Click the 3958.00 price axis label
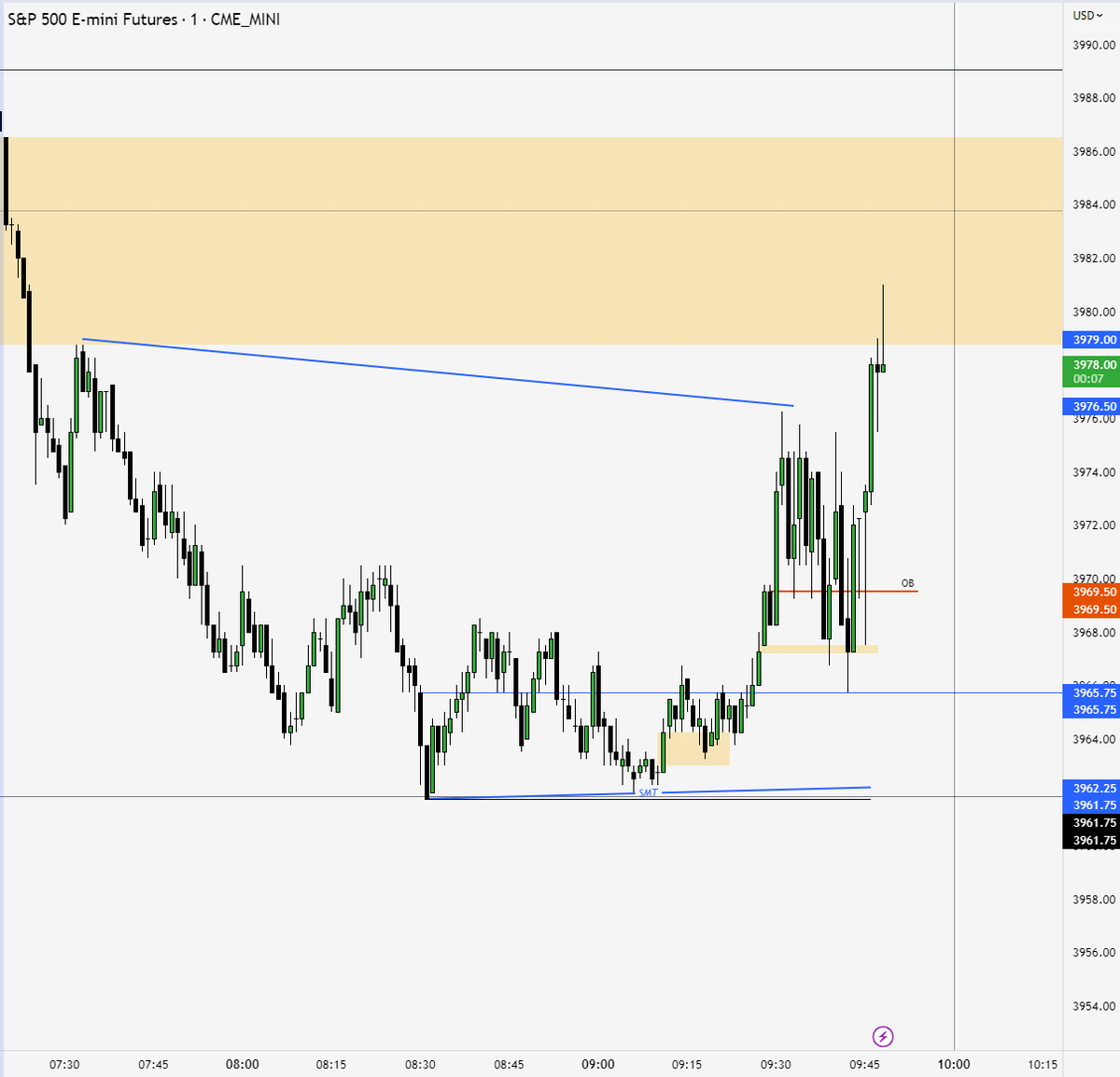The image size is (1120, 1077). (x=1094, y=900)
